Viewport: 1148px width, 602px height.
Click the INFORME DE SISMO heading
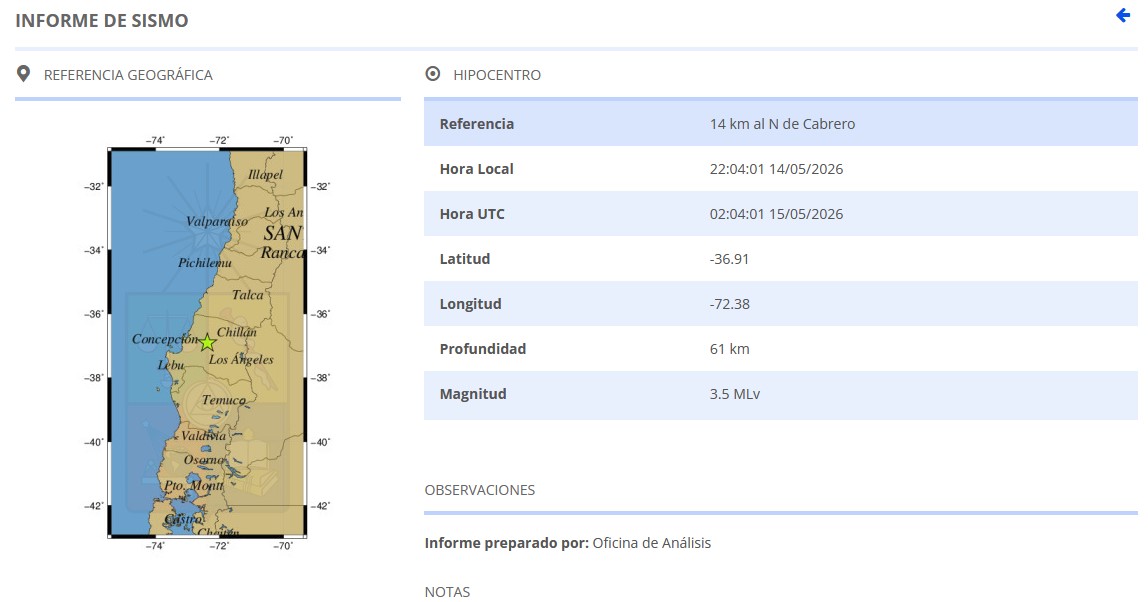click(x=102, y=21)
